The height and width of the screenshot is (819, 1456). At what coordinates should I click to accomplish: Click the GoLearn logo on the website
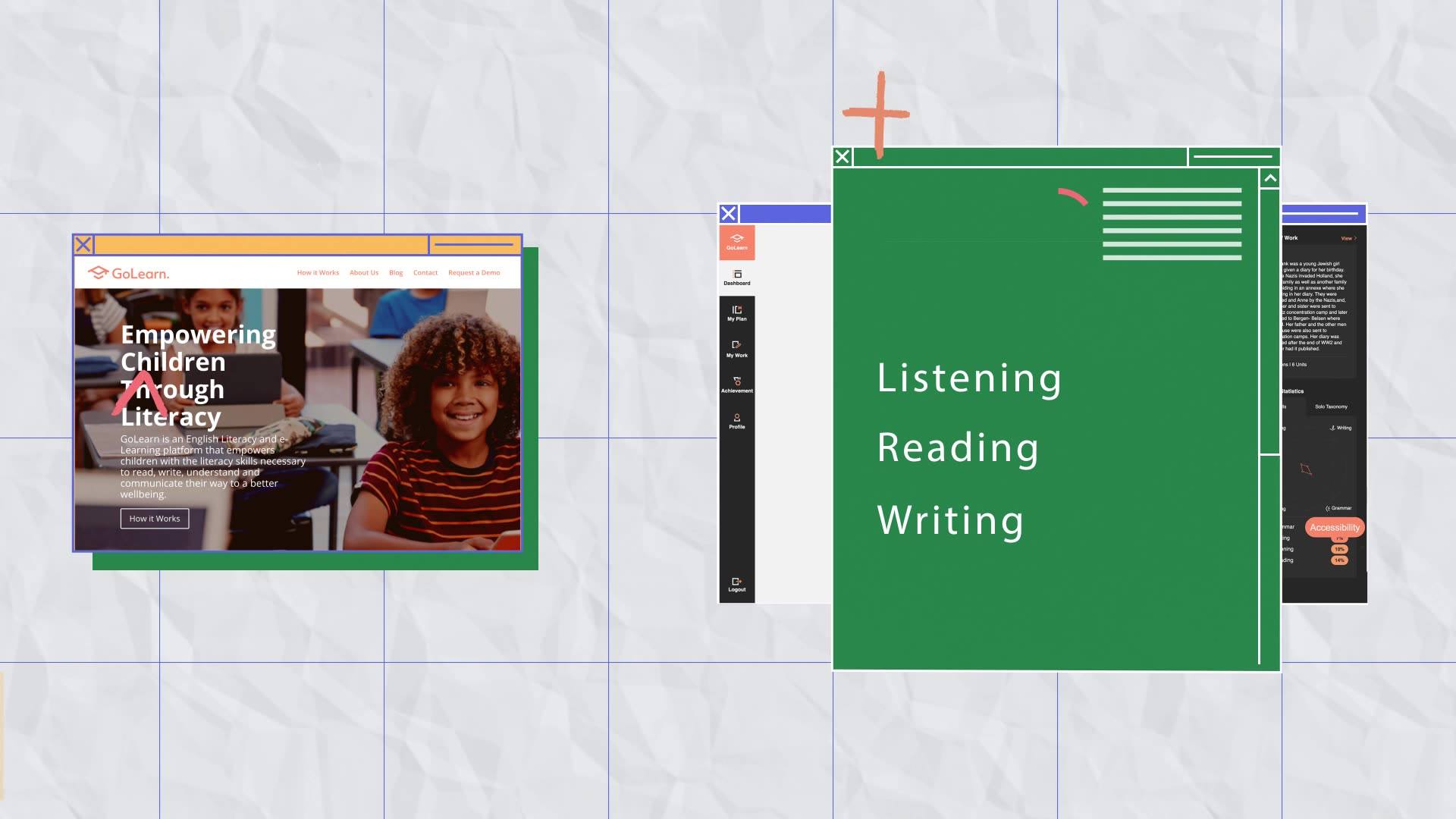click(128, 273)
